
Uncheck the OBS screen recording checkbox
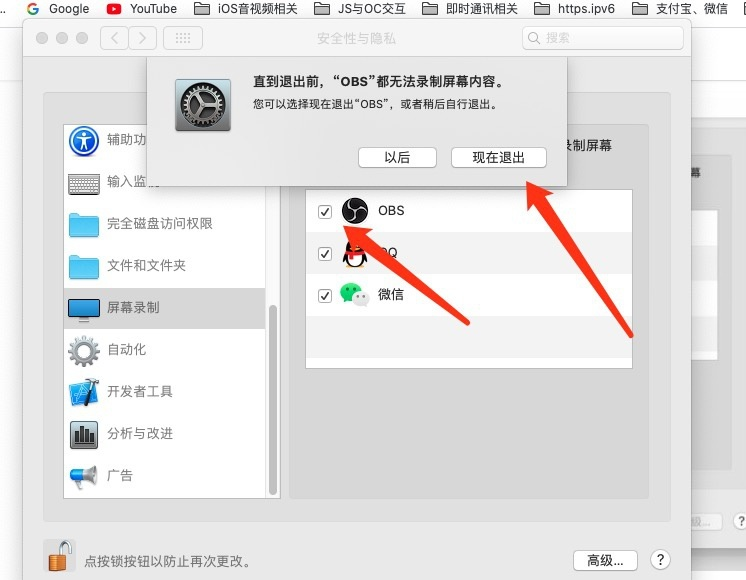point(325,211)
